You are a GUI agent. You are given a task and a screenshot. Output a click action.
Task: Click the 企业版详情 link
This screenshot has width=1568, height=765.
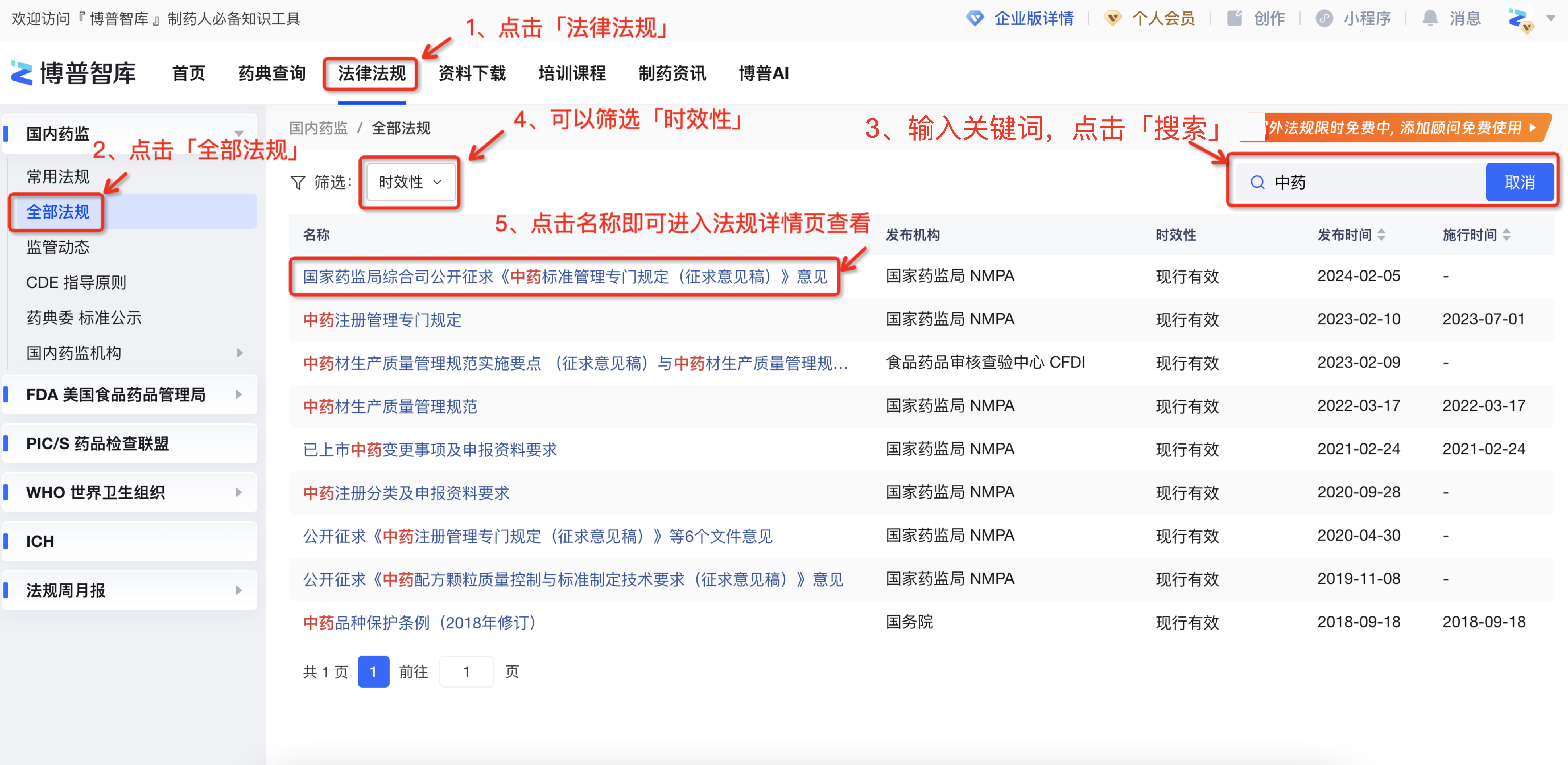(1033, 18)
